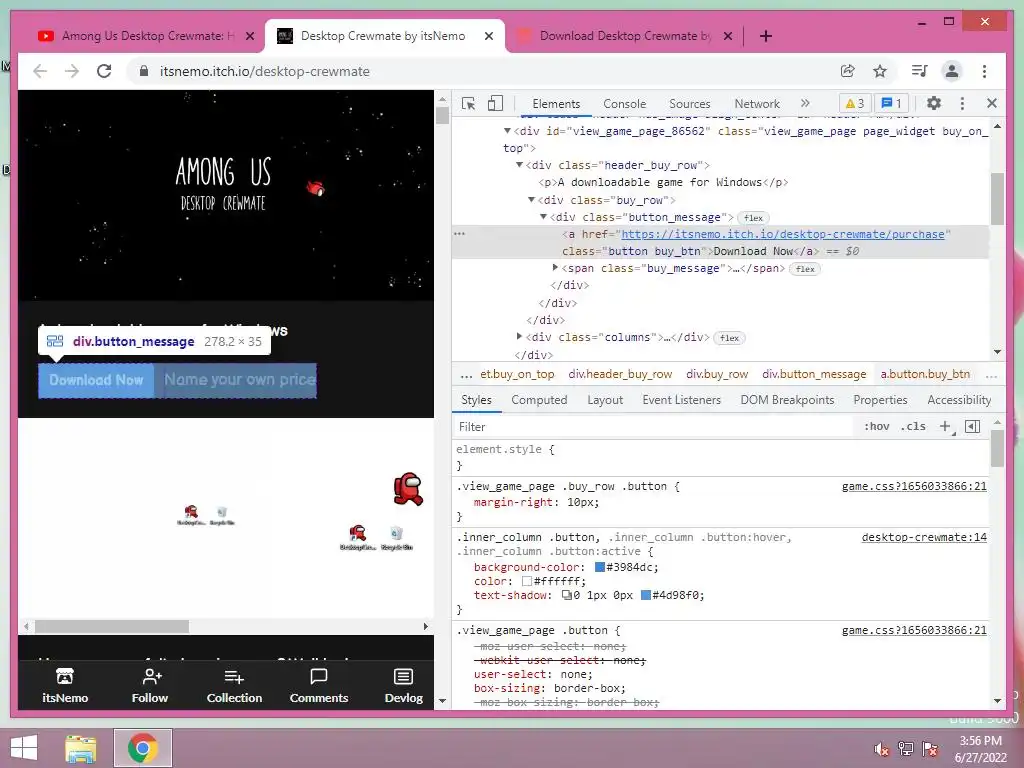Close the Download Desktop Crewmate tab
This screenshot has width=1024, height=768.
tap(728, 36)
